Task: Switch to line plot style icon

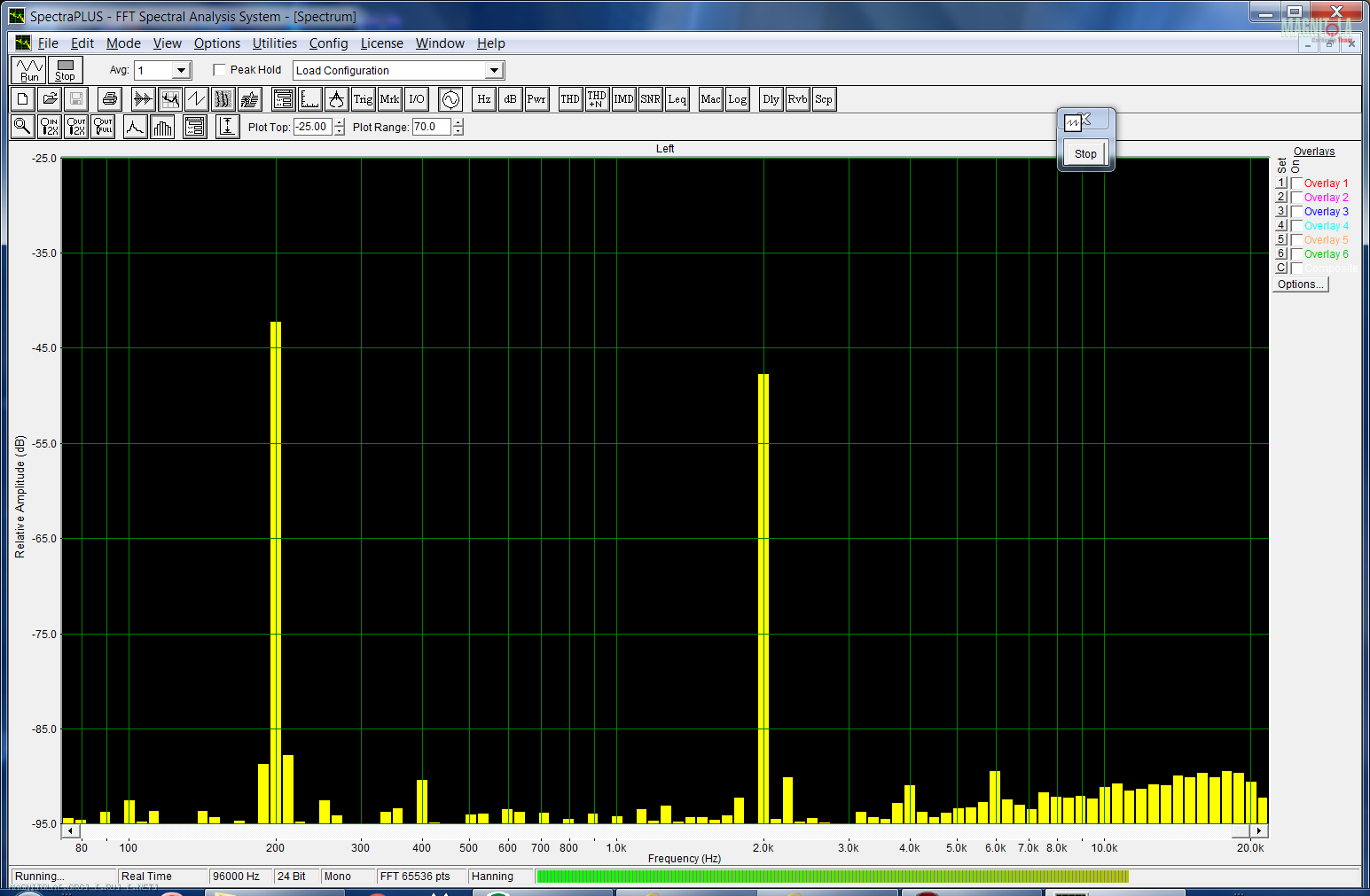Action: point(135,127)
